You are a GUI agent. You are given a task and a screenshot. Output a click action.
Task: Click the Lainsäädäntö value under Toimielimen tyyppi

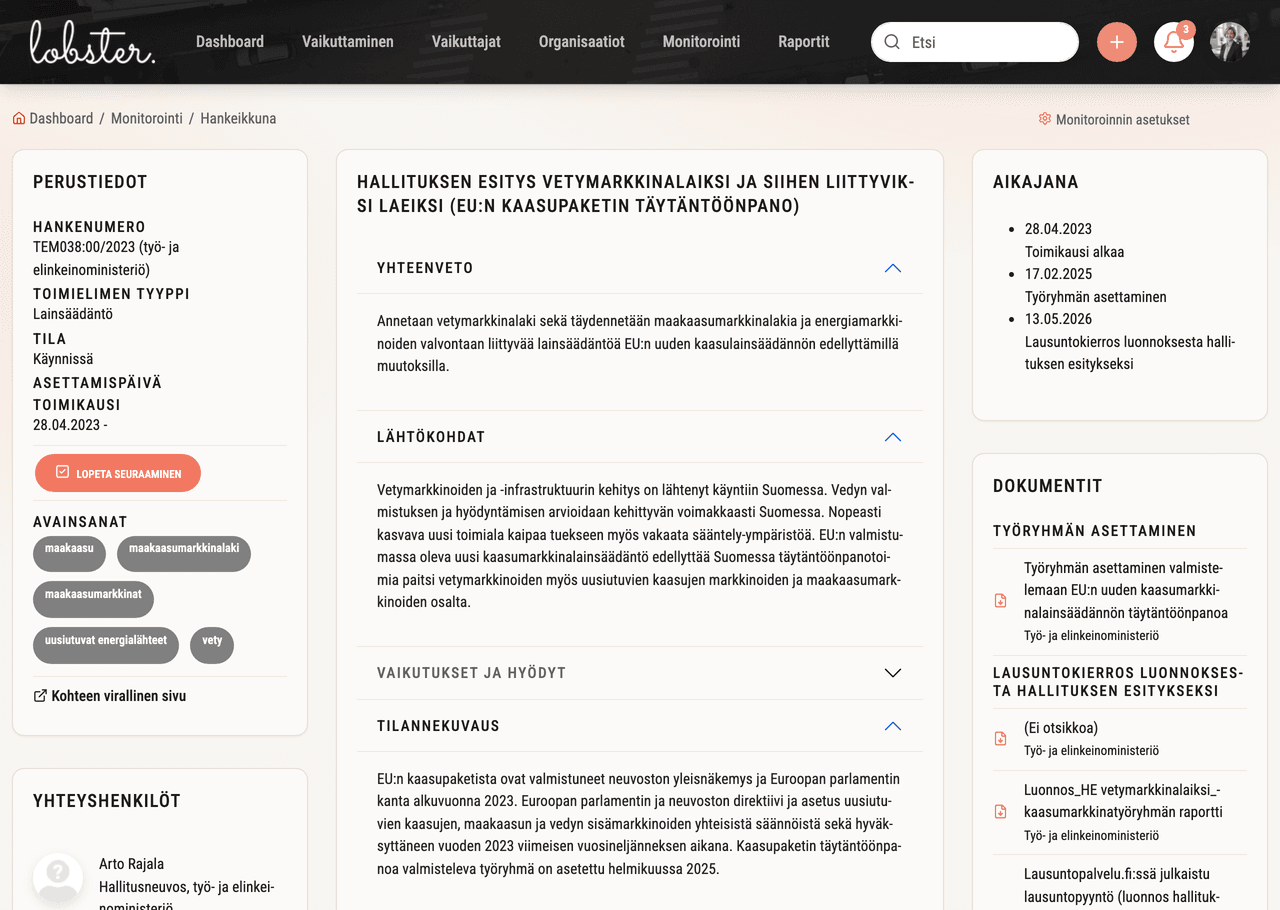73,314
